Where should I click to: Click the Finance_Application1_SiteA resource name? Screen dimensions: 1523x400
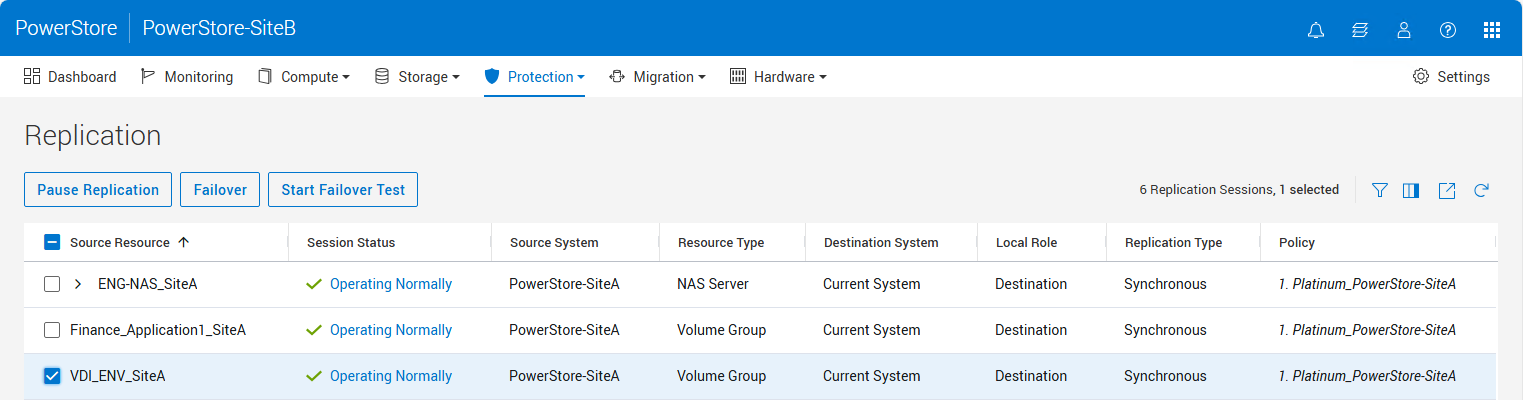point(158,330)
